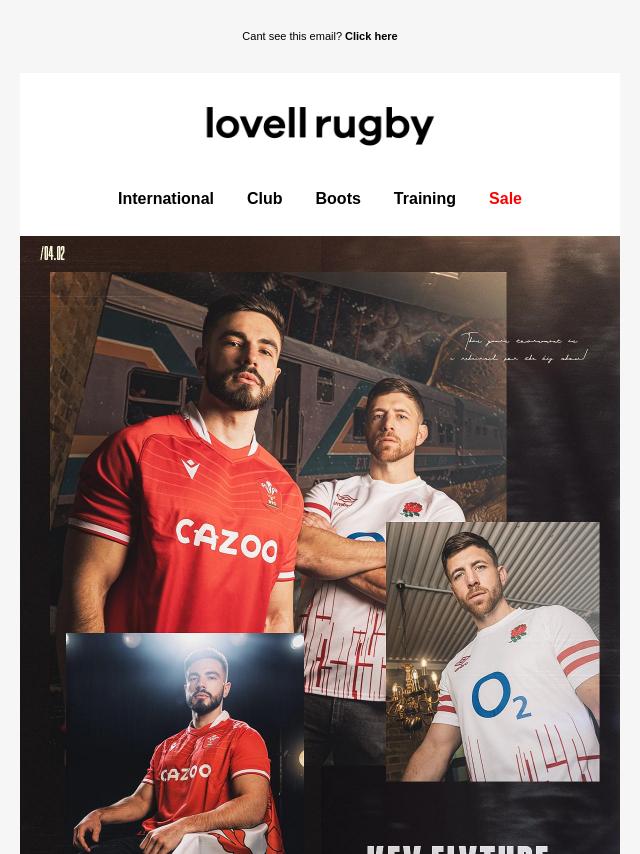Open the International navigation item
The width and height of the screenshot is (640, 854).
pos(166,199)
